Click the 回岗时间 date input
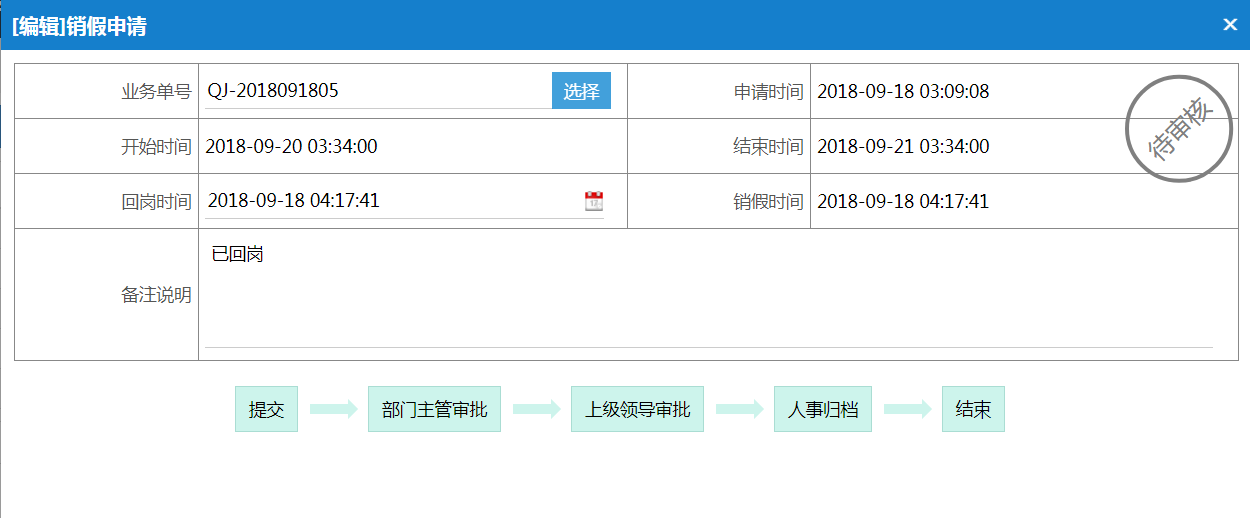 404,201
